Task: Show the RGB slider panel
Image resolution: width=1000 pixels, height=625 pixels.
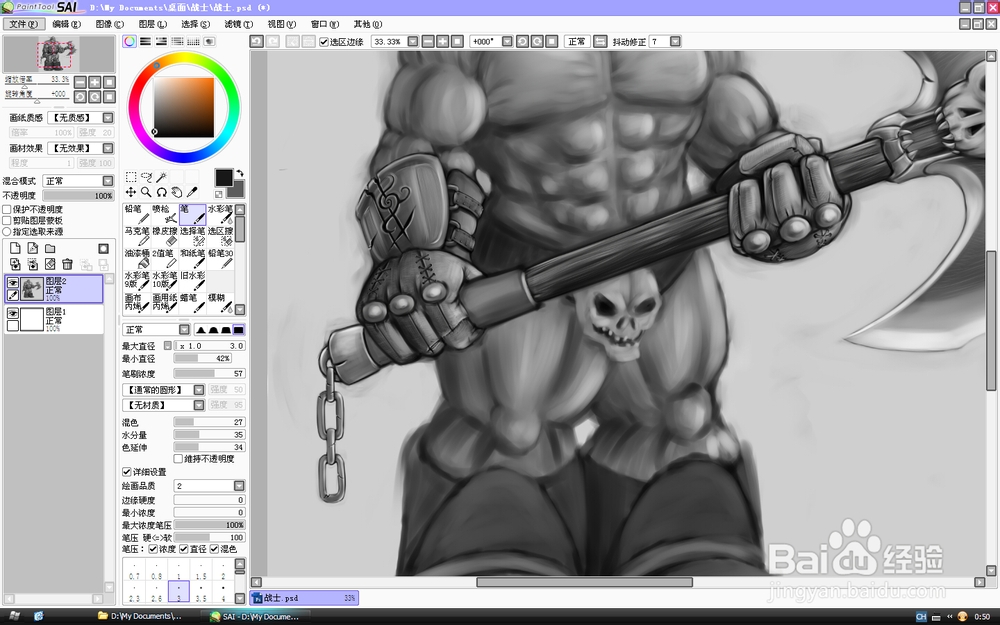Action: coord(145,41)
